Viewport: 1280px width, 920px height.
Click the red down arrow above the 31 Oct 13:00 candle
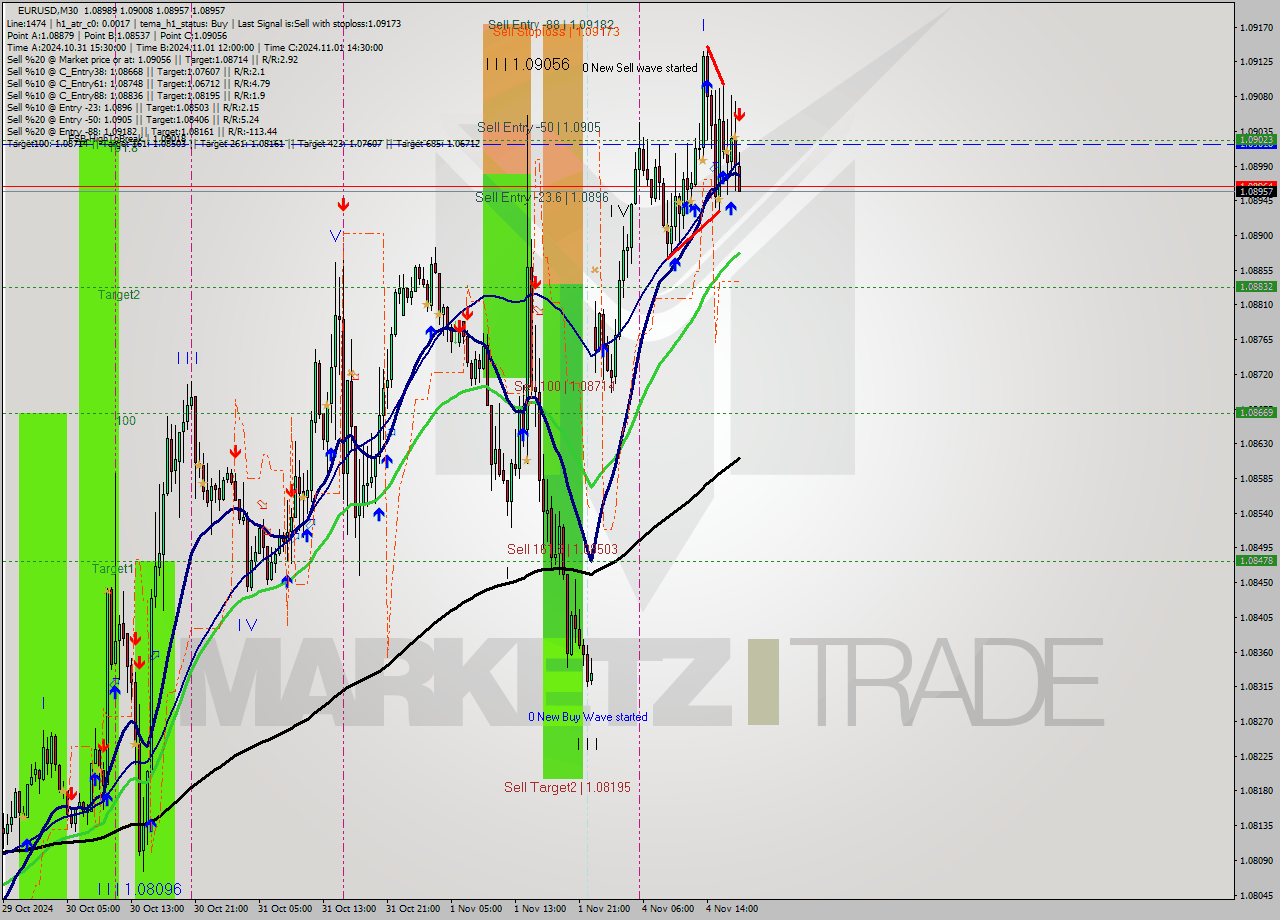343,204
